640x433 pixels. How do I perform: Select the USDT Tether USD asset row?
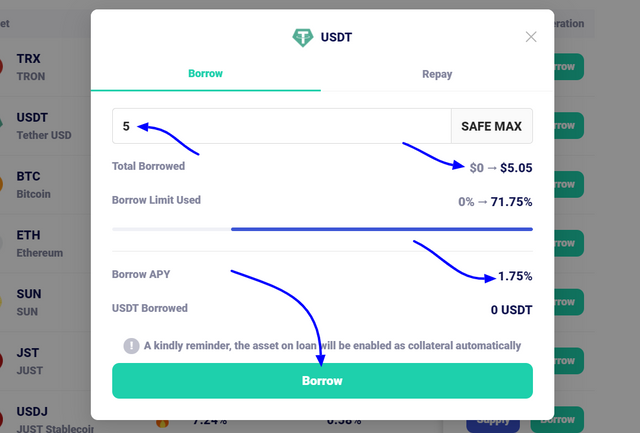tap(45, 126)
